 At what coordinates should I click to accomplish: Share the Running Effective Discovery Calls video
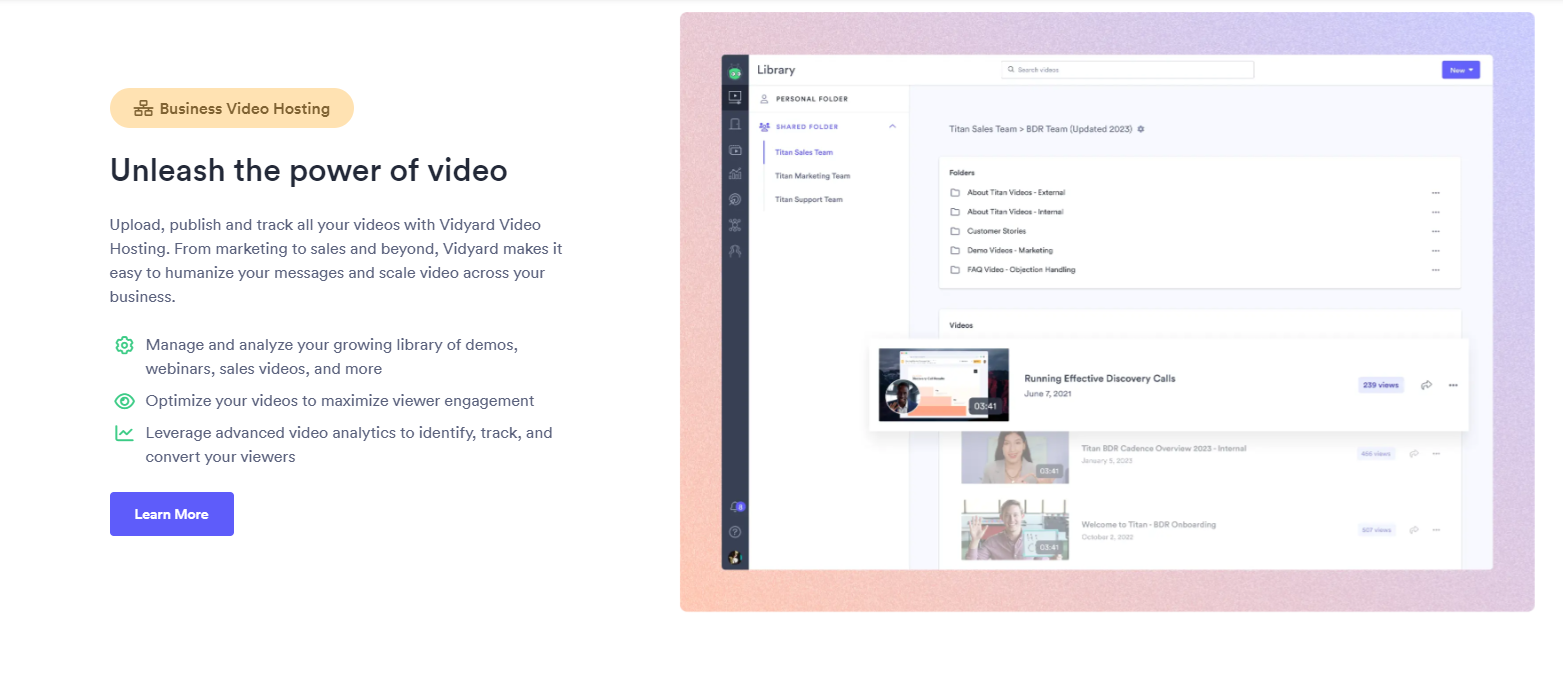pos(1427,385)
